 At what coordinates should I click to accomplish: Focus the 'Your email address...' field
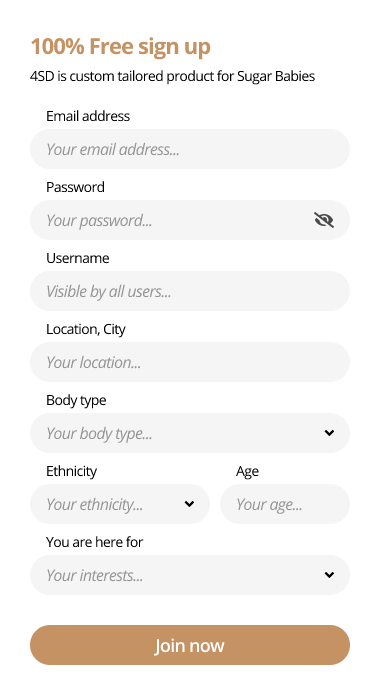pyautogui.click(x=190, y=149)
